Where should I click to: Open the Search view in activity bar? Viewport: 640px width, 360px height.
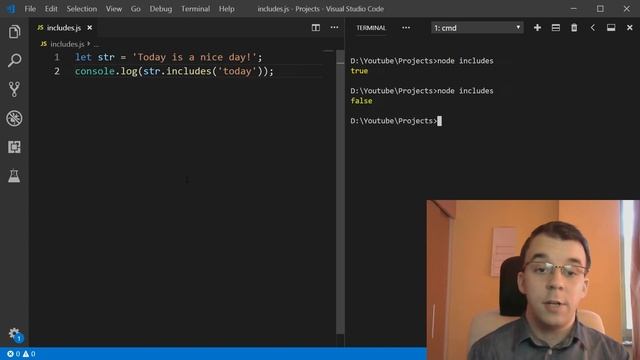14,60
